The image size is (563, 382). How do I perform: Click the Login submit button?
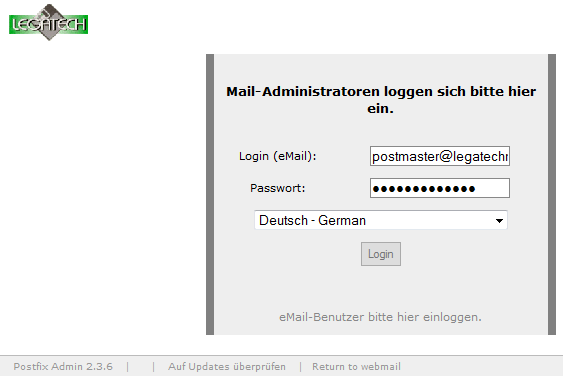coord(381,254)
